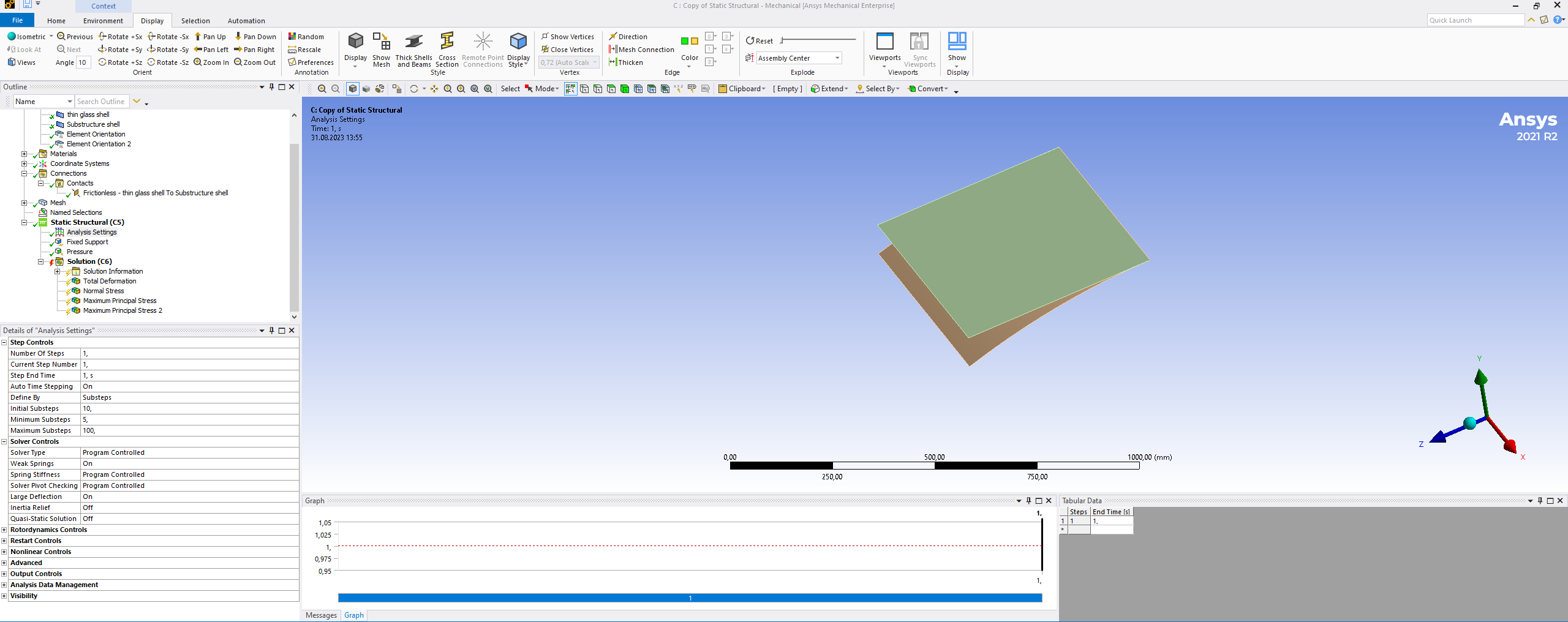Expand the Nonlinear Controls section

(x=4, y=552)
